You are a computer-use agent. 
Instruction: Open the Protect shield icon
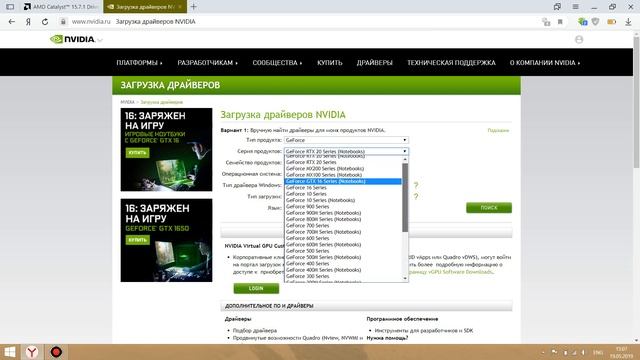[596, 22]
